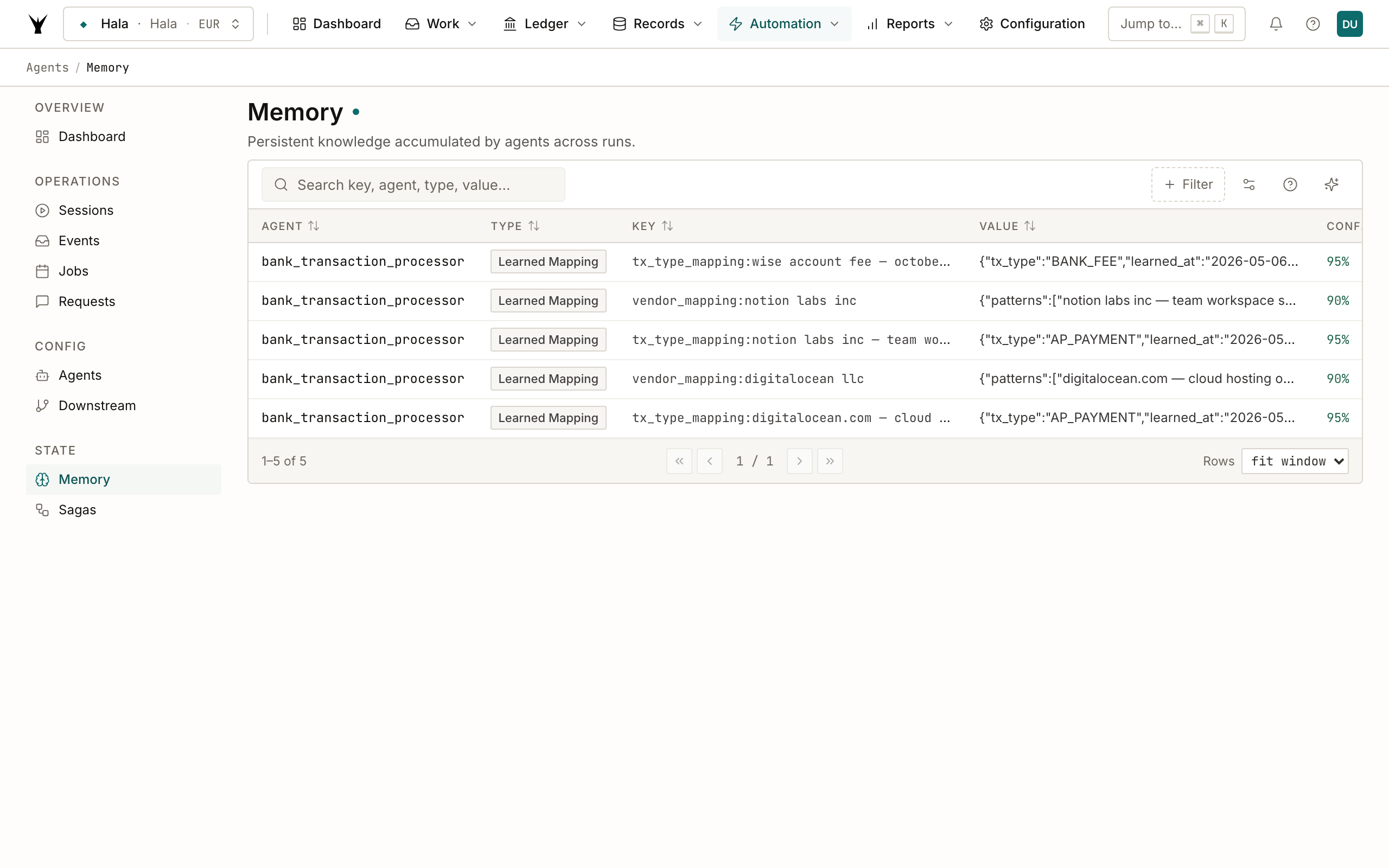1389x868 pixels.
Task: Select the notion labs inc team workspace tx_type key
Action: 791,340
